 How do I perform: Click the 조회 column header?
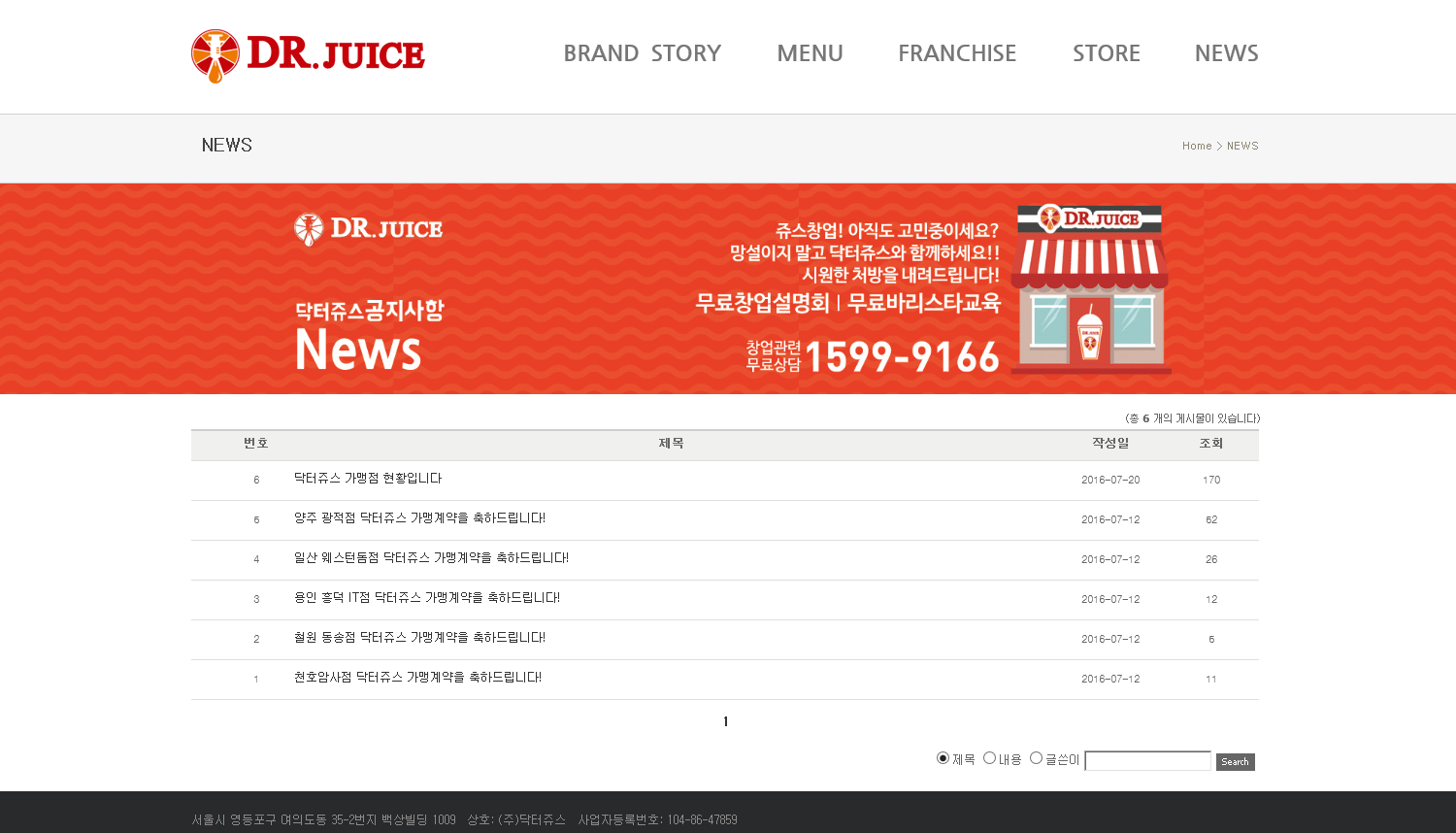tap(1211, 443)
